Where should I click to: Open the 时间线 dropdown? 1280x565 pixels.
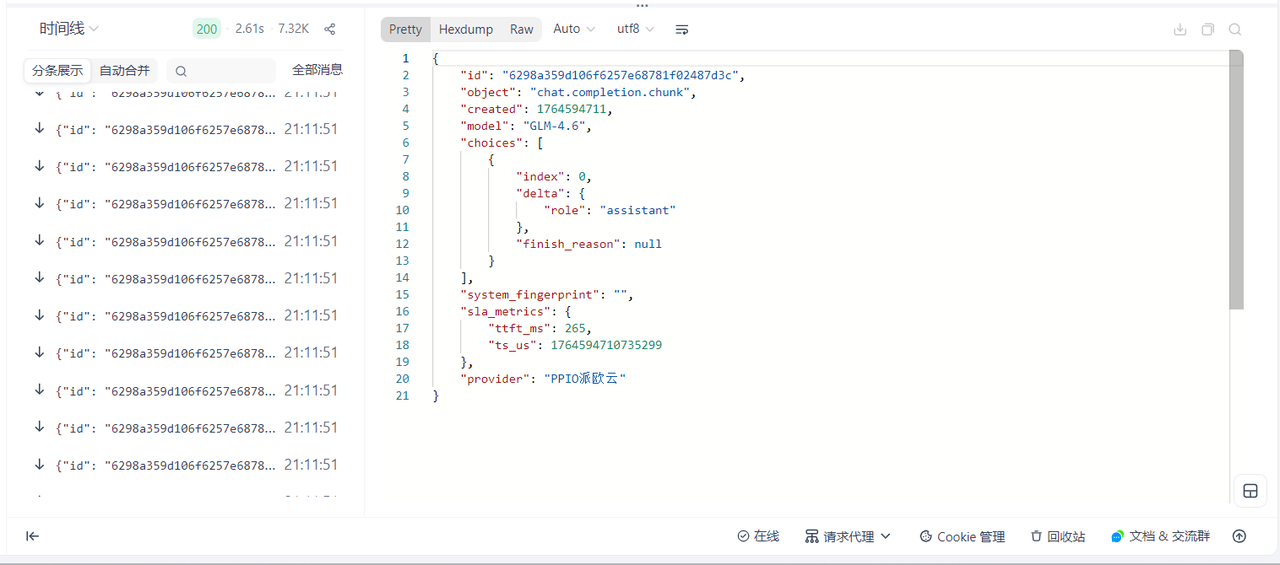69,29
